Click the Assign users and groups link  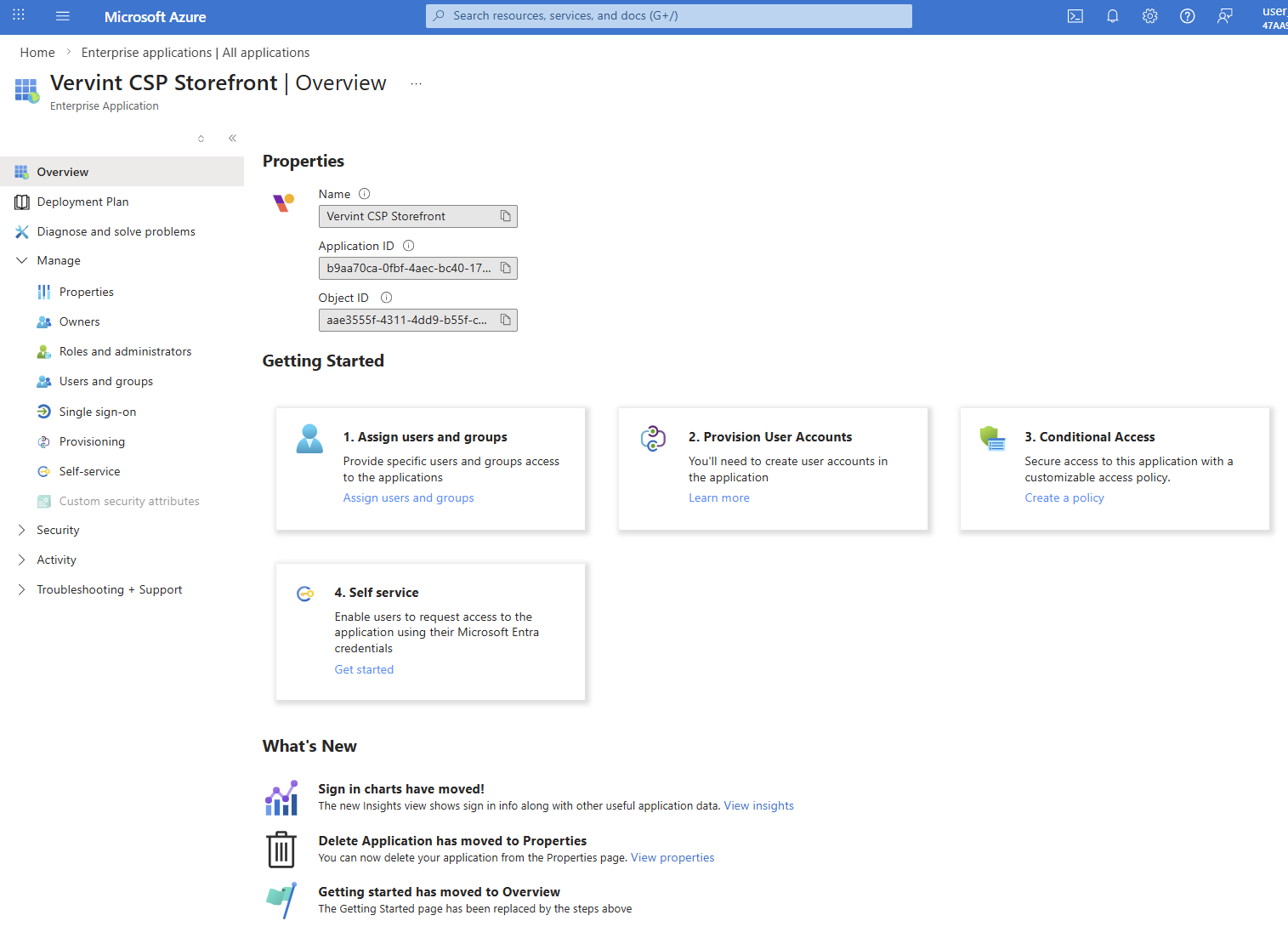click(408, 497)
